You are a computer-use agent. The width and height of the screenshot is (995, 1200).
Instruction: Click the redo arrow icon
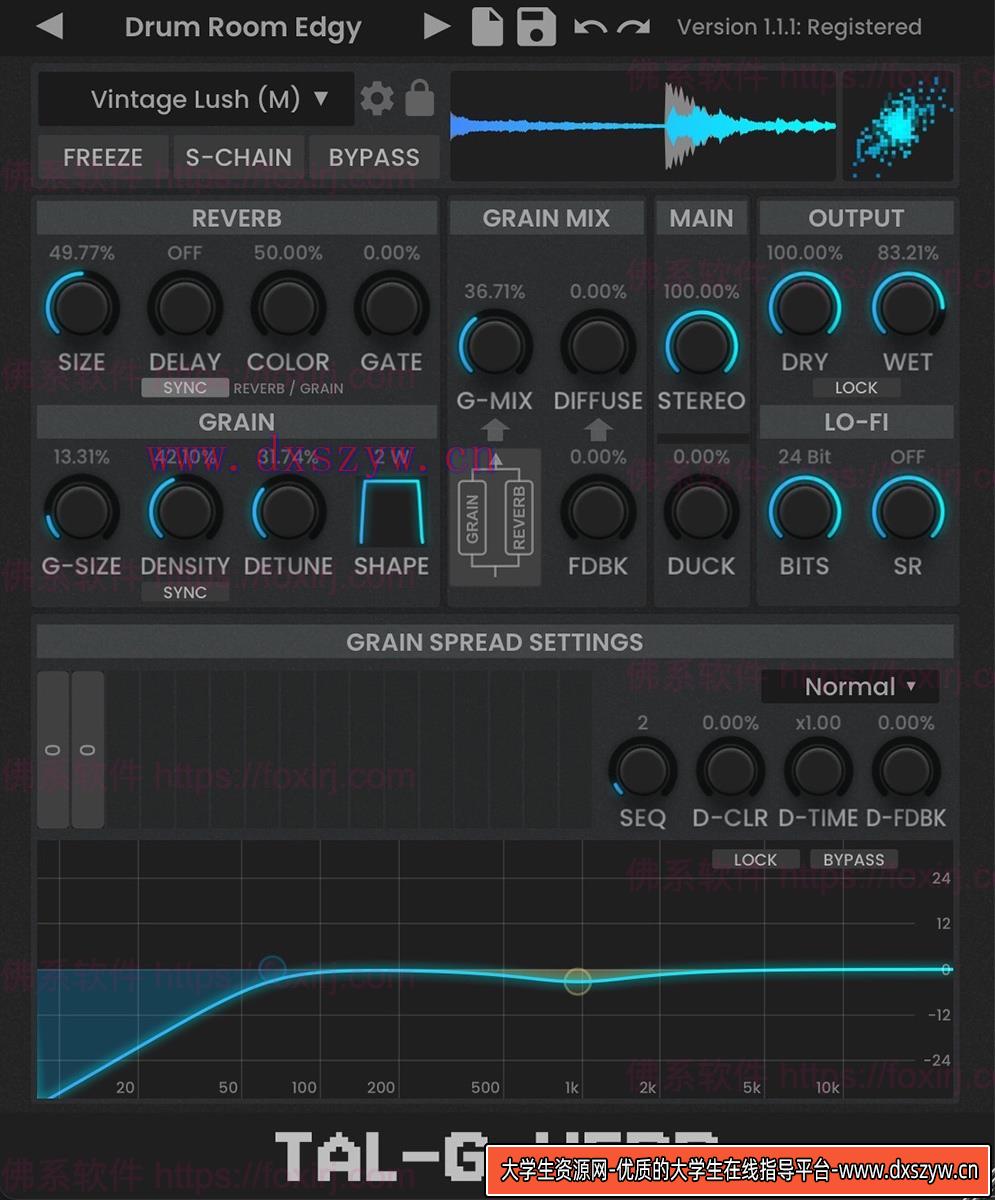(x=633, y=27)
